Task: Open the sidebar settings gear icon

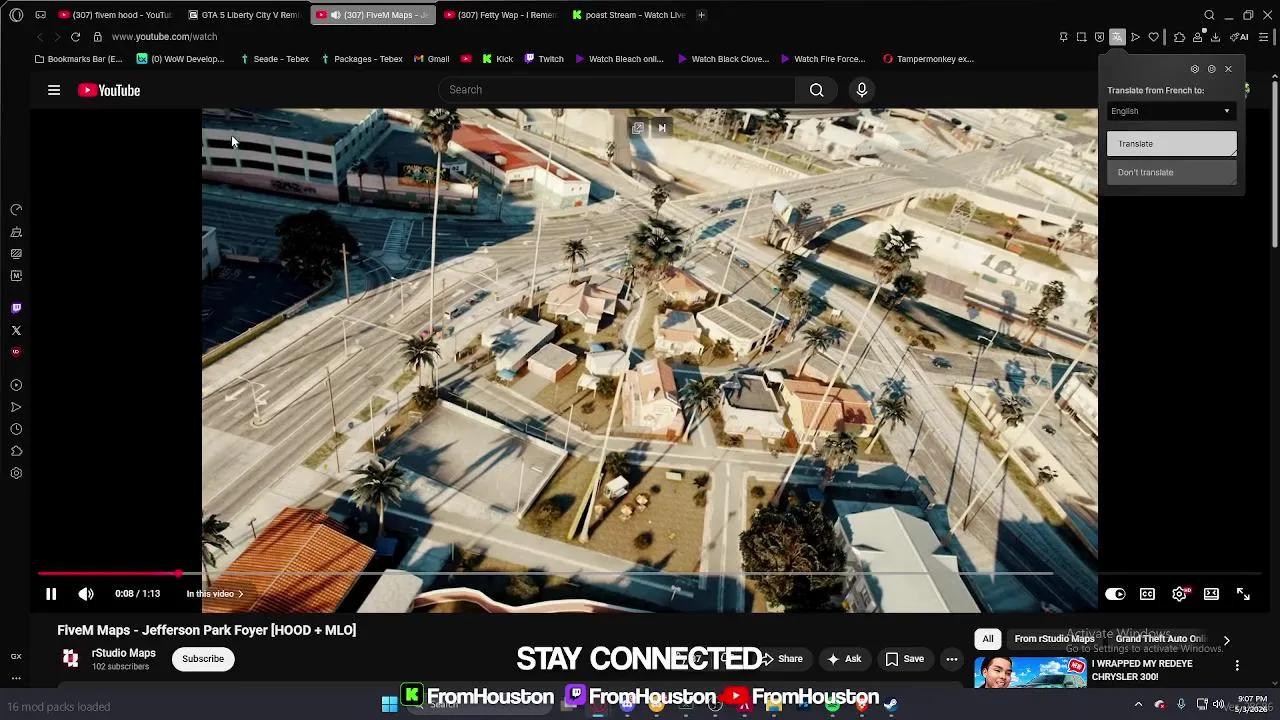Action: coord(16,473)
